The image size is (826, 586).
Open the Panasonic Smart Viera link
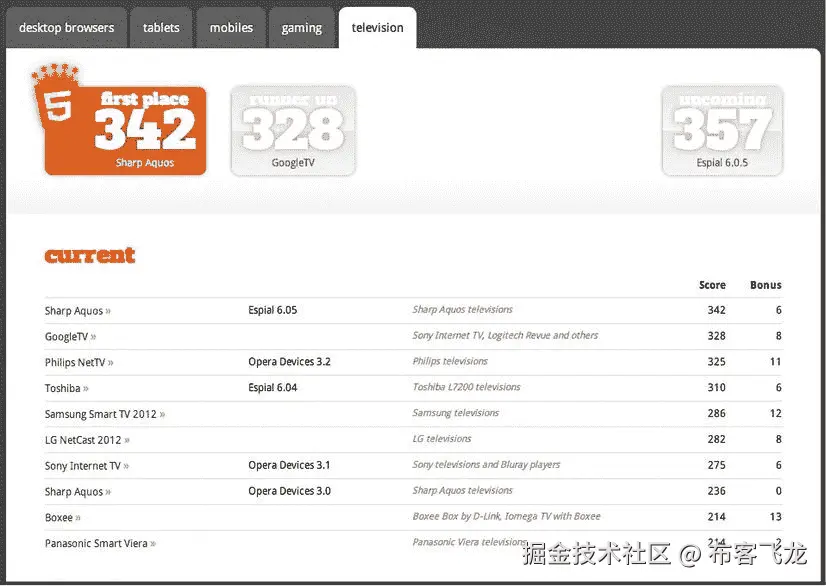pos(101,543)
